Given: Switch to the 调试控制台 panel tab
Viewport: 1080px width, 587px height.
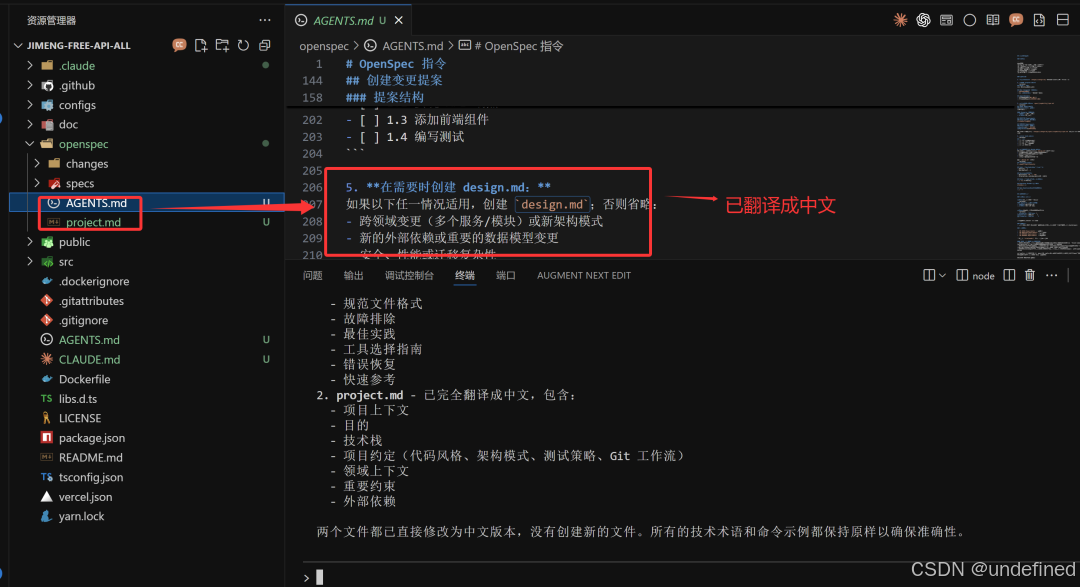Looking at the screenshot, I should pyautogui.click(x=409, y=276).
